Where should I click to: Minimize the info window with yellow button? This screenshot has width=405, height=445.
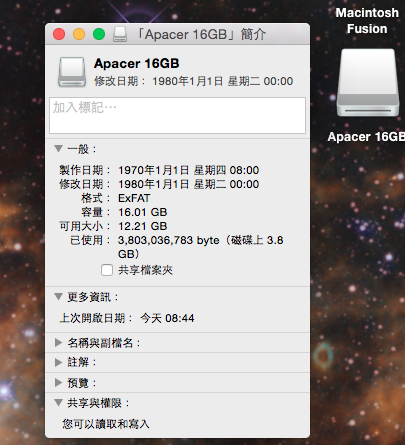click(x=79, y=34)
